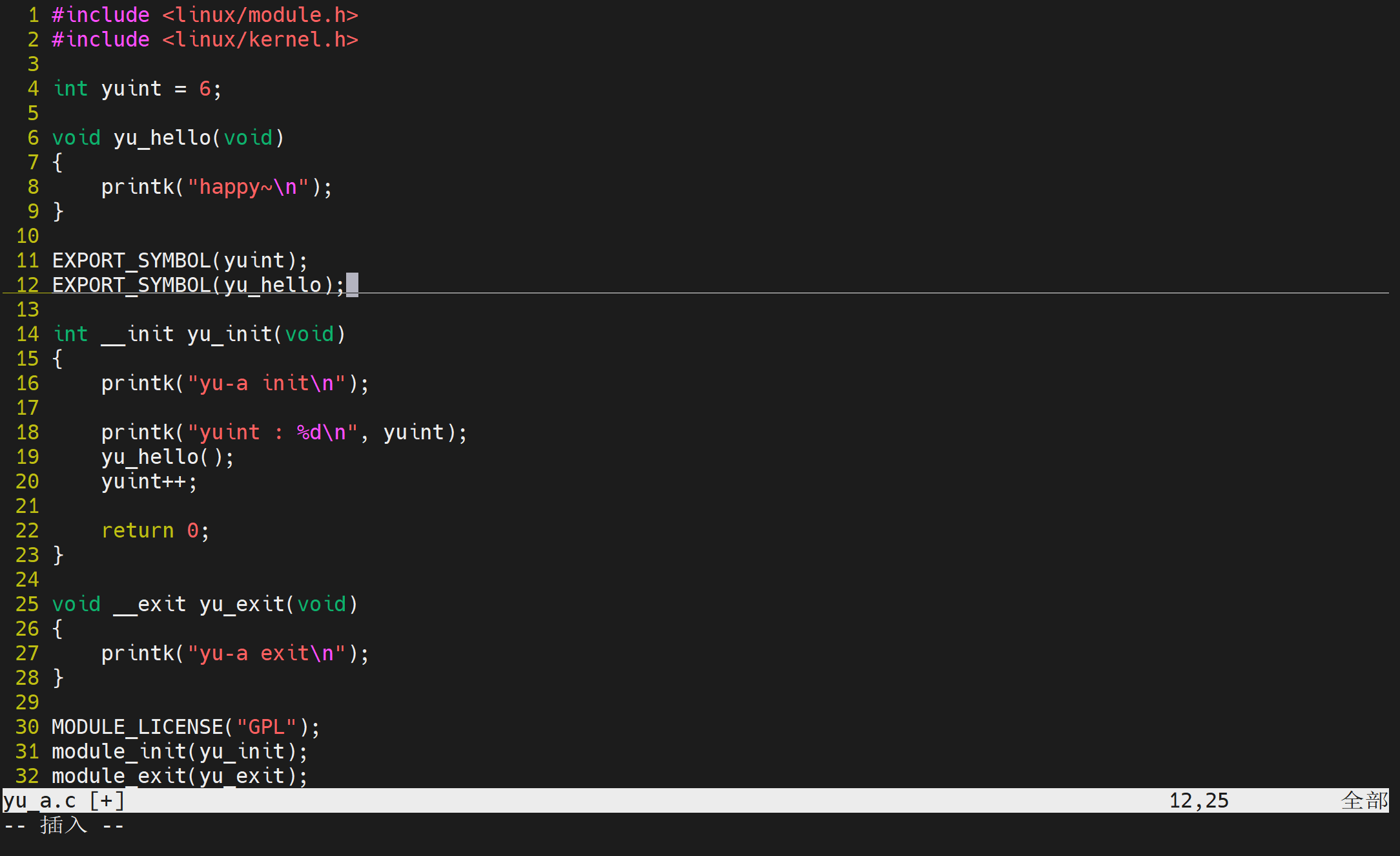The width and height of the screenshot is (1400, 856).
Task: Click the "yu-a init\n" string
Action: [266, 383]
